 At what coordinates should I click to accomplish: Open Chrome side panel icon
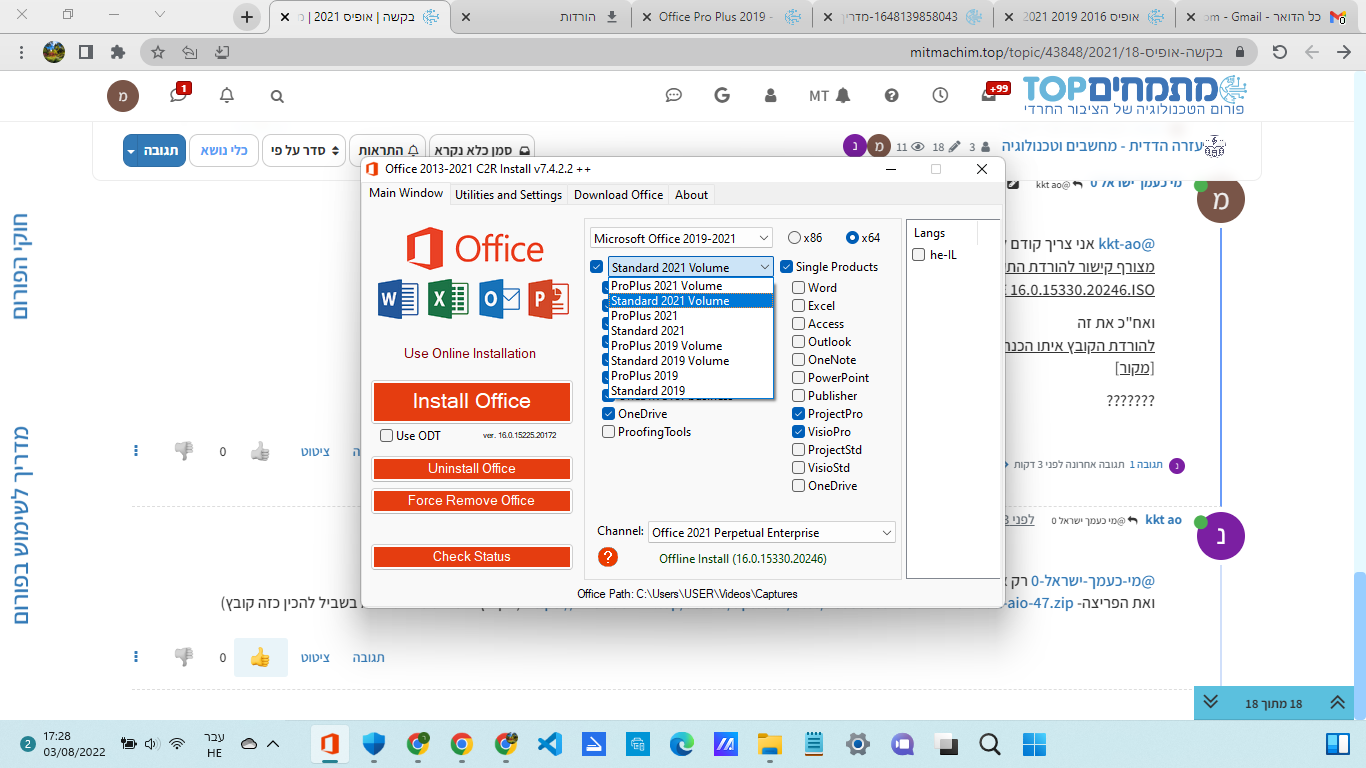tap(86, 52)
